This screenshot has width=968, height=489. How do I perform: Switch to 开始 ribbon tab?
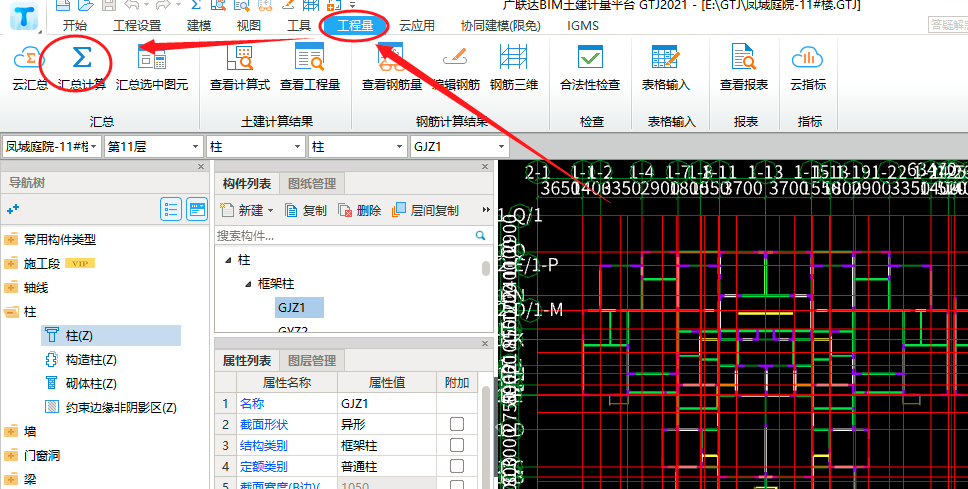(x=75, y=25)
